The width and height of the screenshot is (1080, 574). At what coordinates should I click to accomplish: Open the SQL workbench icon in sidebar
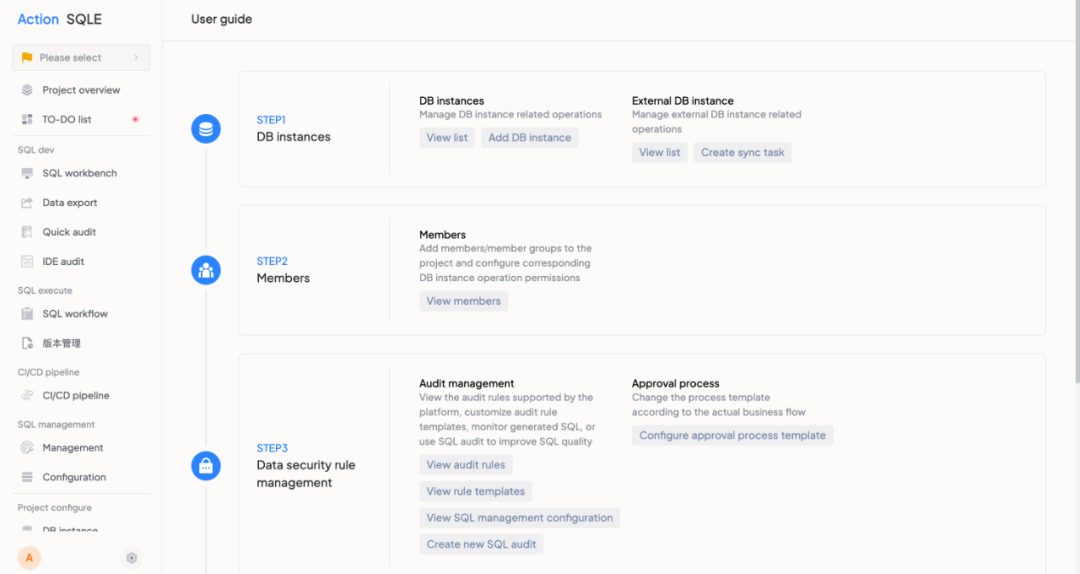tap(27, 173)
